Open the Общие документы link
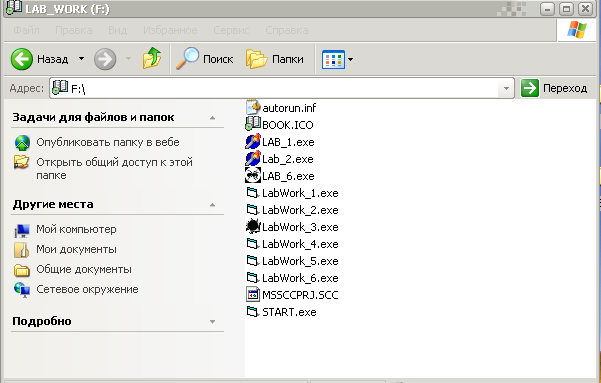 click(x=84, y=269)
